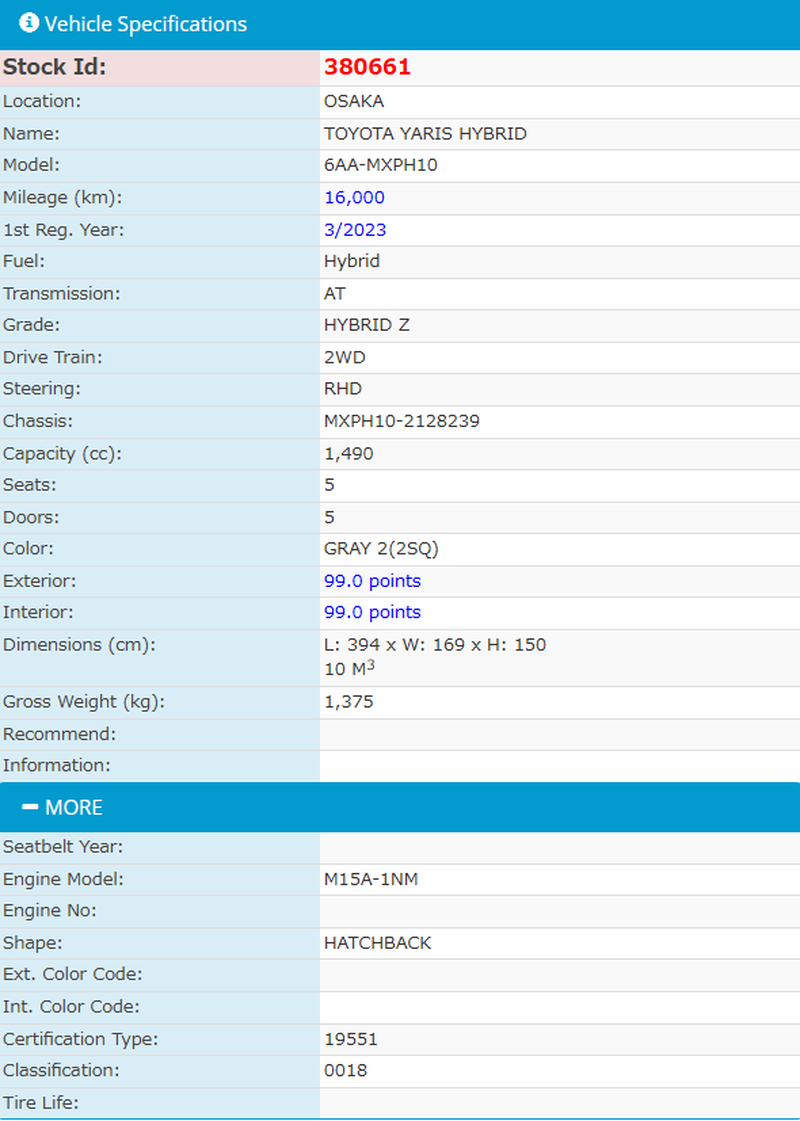Image resolution: width=800 pixels, height=1121 pixels.
Task: Click the Doors: row label
Action: [x=31, y=517]
